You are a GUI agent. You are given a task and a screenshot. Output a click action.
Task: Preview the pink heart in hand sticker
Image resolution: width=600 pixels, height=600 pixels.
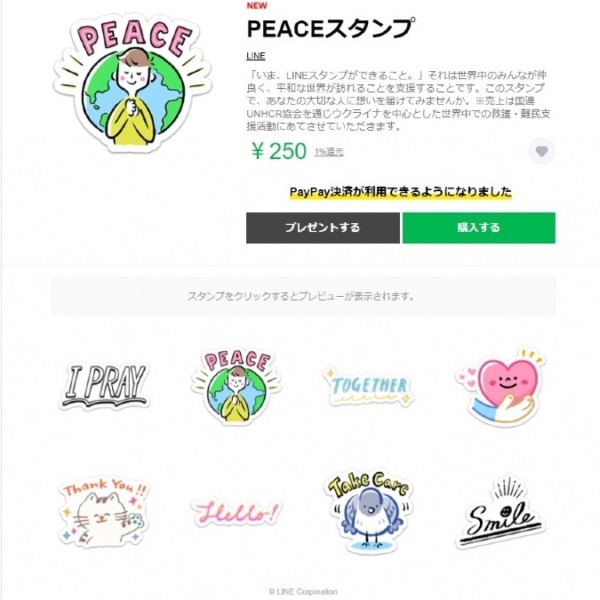(501, 387)
